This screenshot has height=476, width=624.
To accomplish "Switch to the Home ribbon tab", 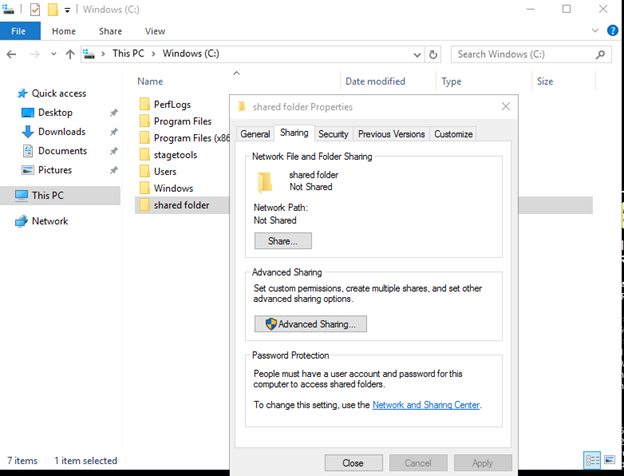I will 64,31.
